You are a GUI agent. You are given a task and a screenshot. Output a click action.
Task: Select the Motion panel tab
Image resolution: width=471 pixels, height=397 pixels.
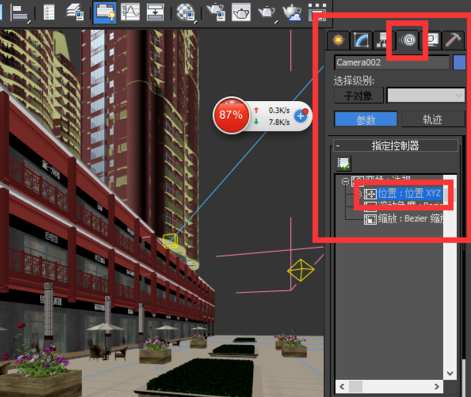408,40
